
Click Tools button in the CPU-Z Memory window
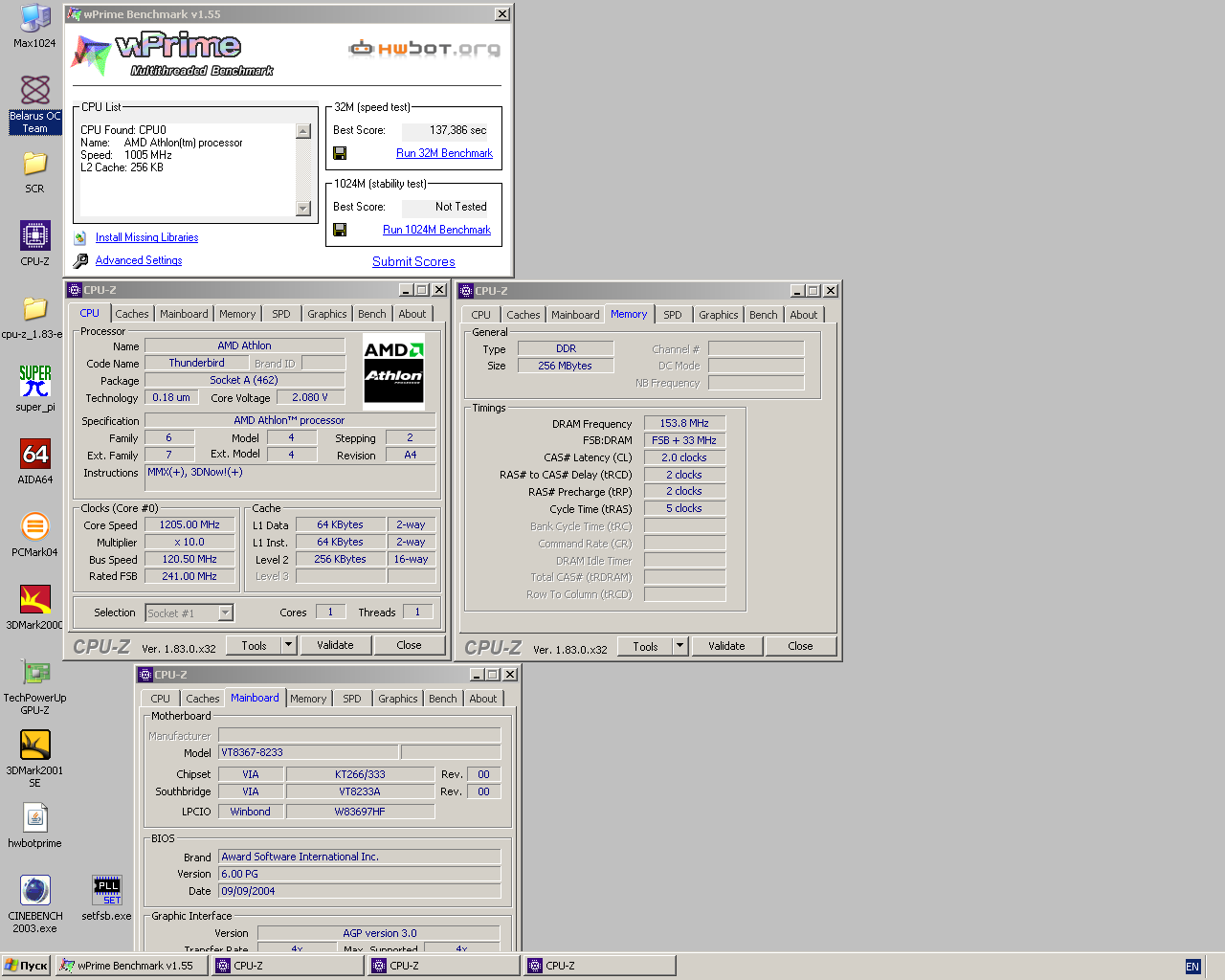coord(645,646)
